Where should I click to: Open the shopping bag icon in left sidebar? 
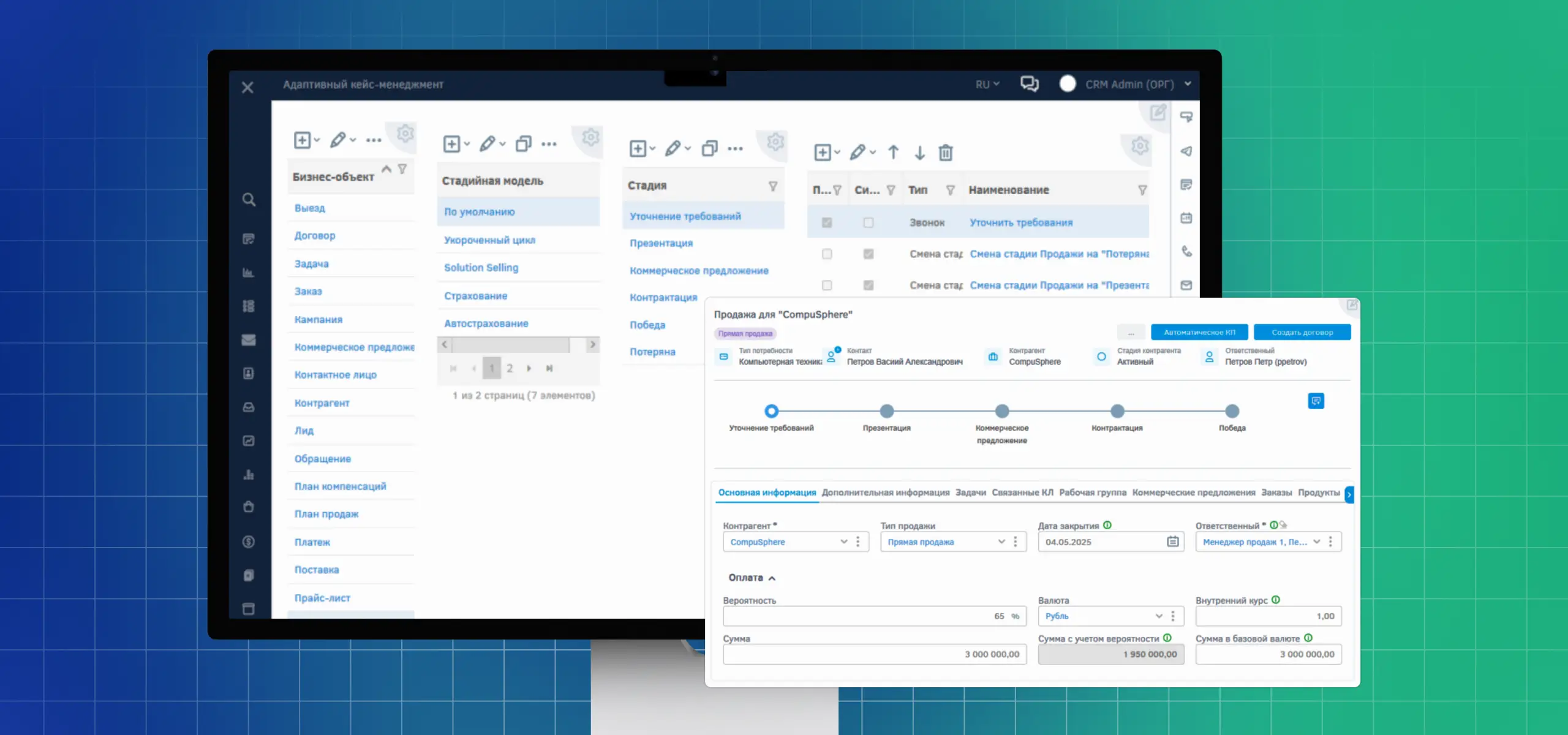249,507
